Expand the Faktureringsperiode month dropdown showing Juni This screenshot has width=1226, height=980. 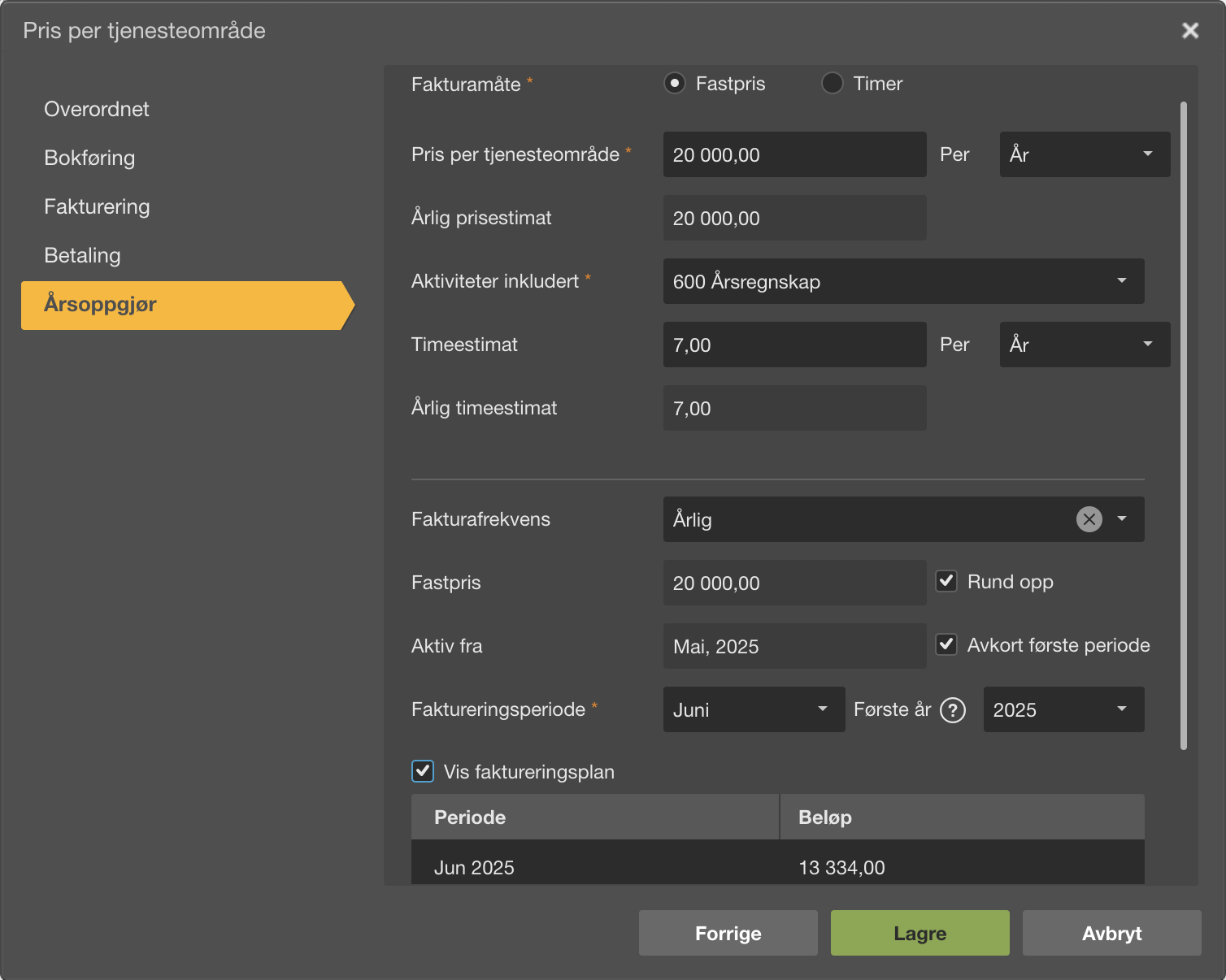[753, 709]
